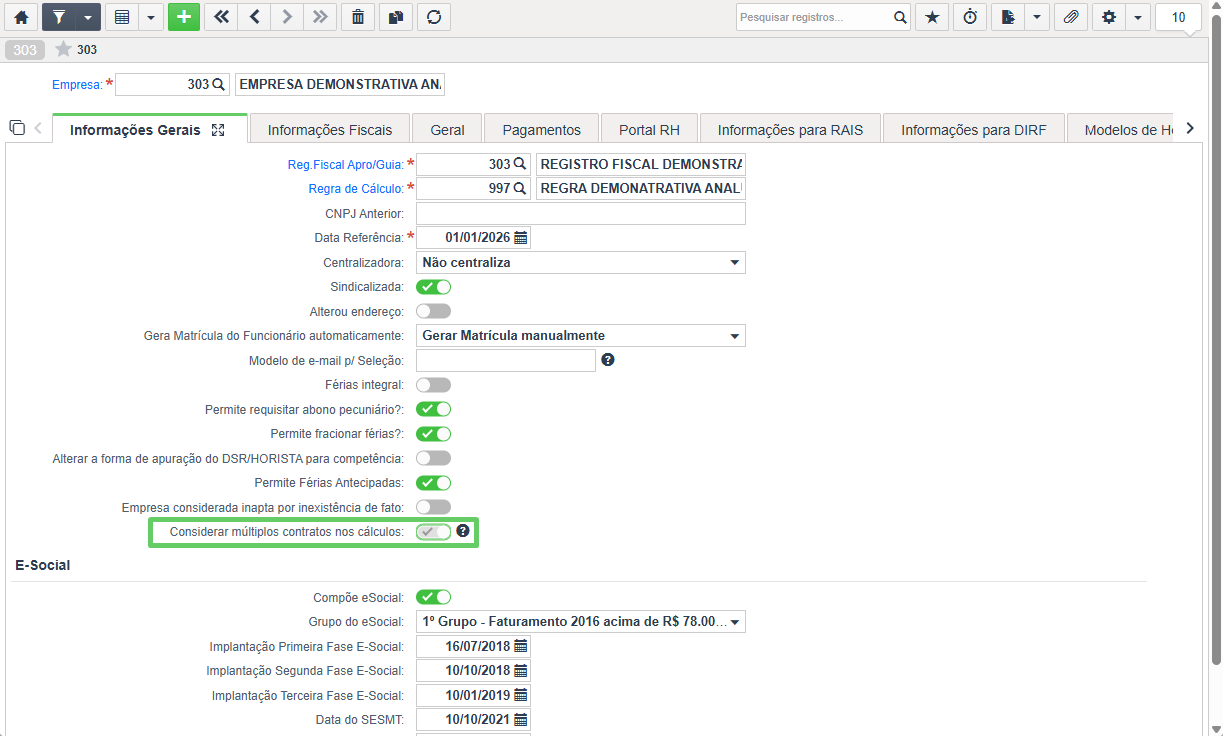Open attachments paperclip icon
The image size is (1223, 736).
tap(1070, 17)
